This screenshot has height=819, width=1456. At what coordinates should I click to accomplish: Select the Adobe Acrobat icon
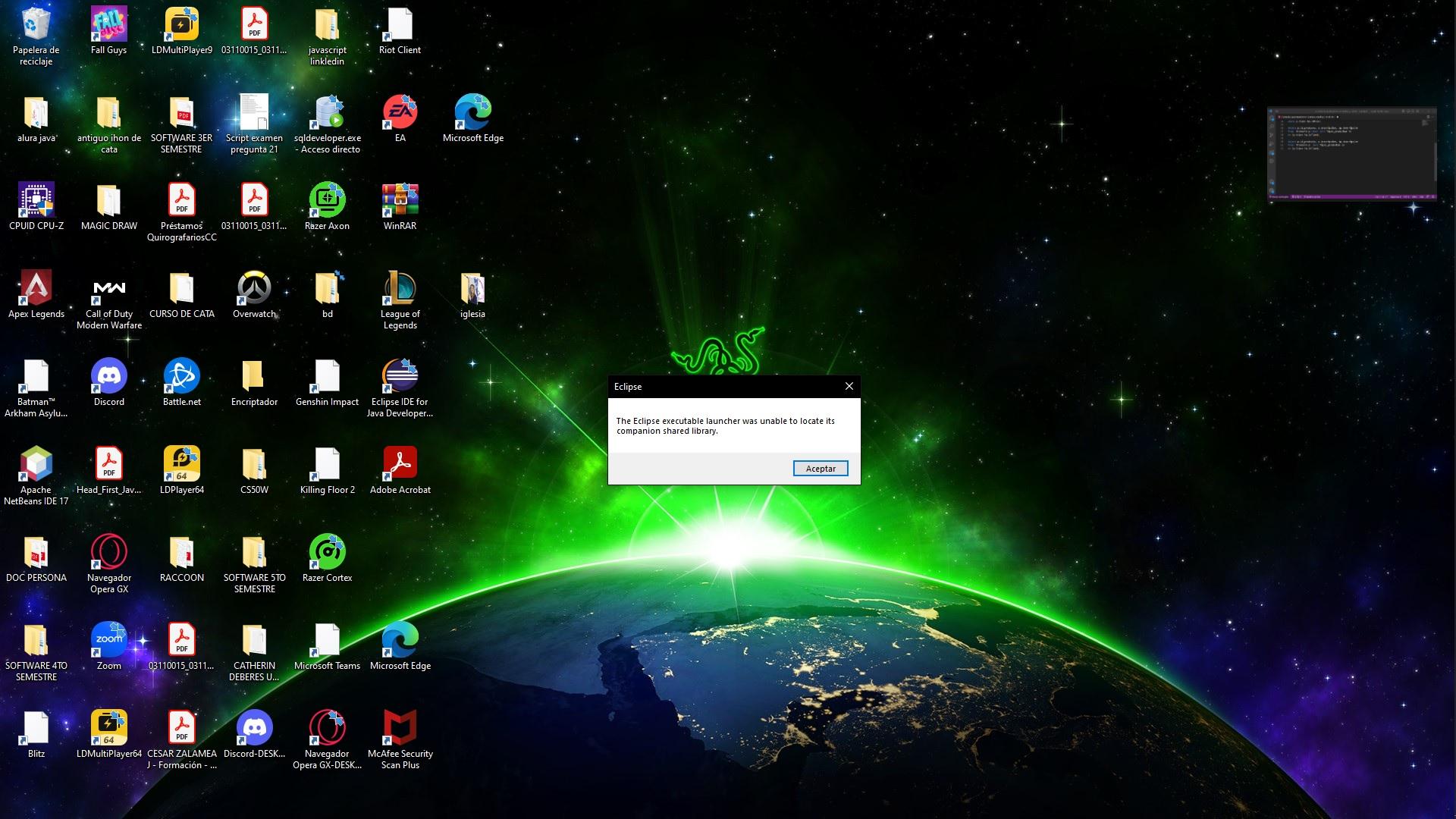pyautogui.click(x=400, y=470)
